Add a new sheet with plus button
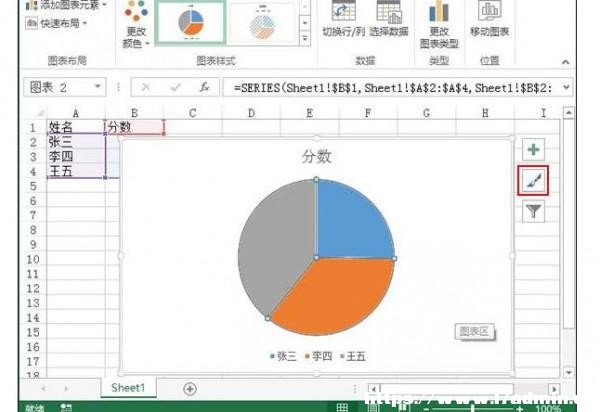The height and width of the screenshot is (412, 600). [x=190, y=389]
